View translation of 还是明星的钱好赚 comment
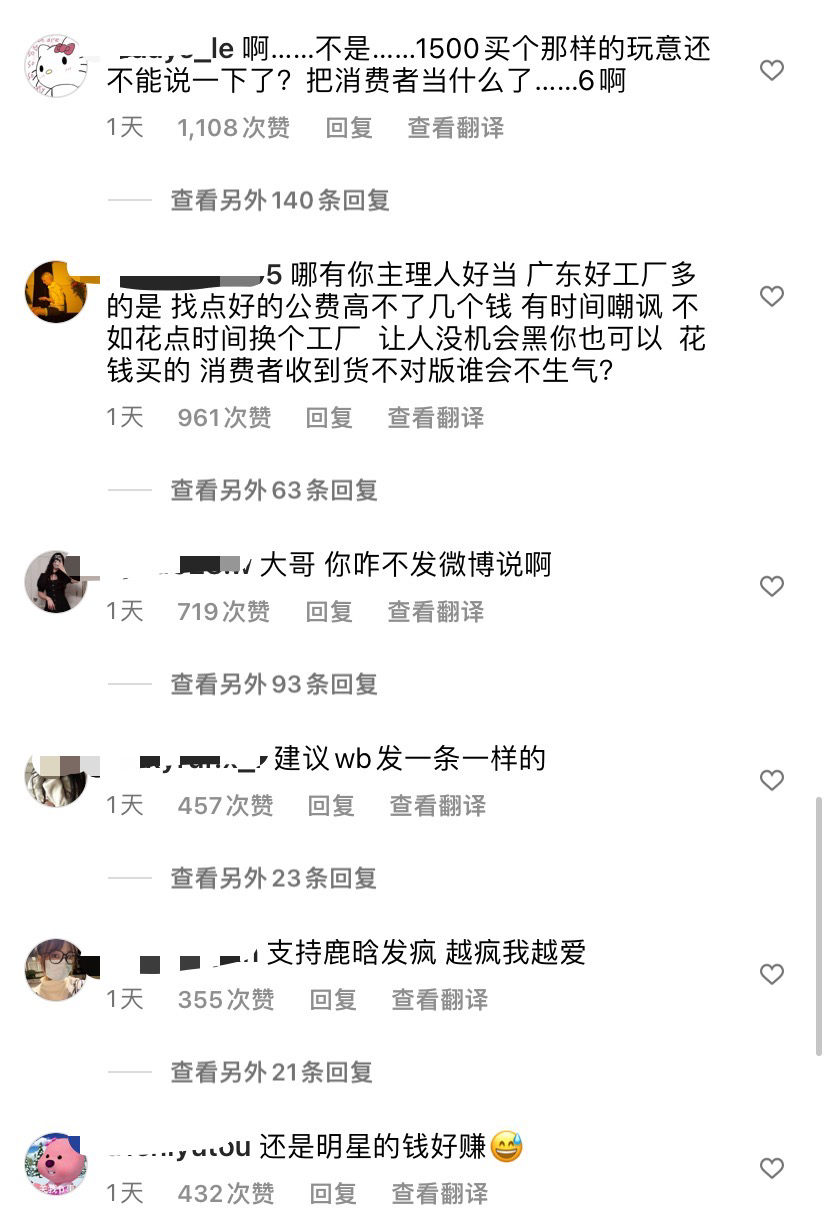The image size is (828, 1228). click(440, 1193)
